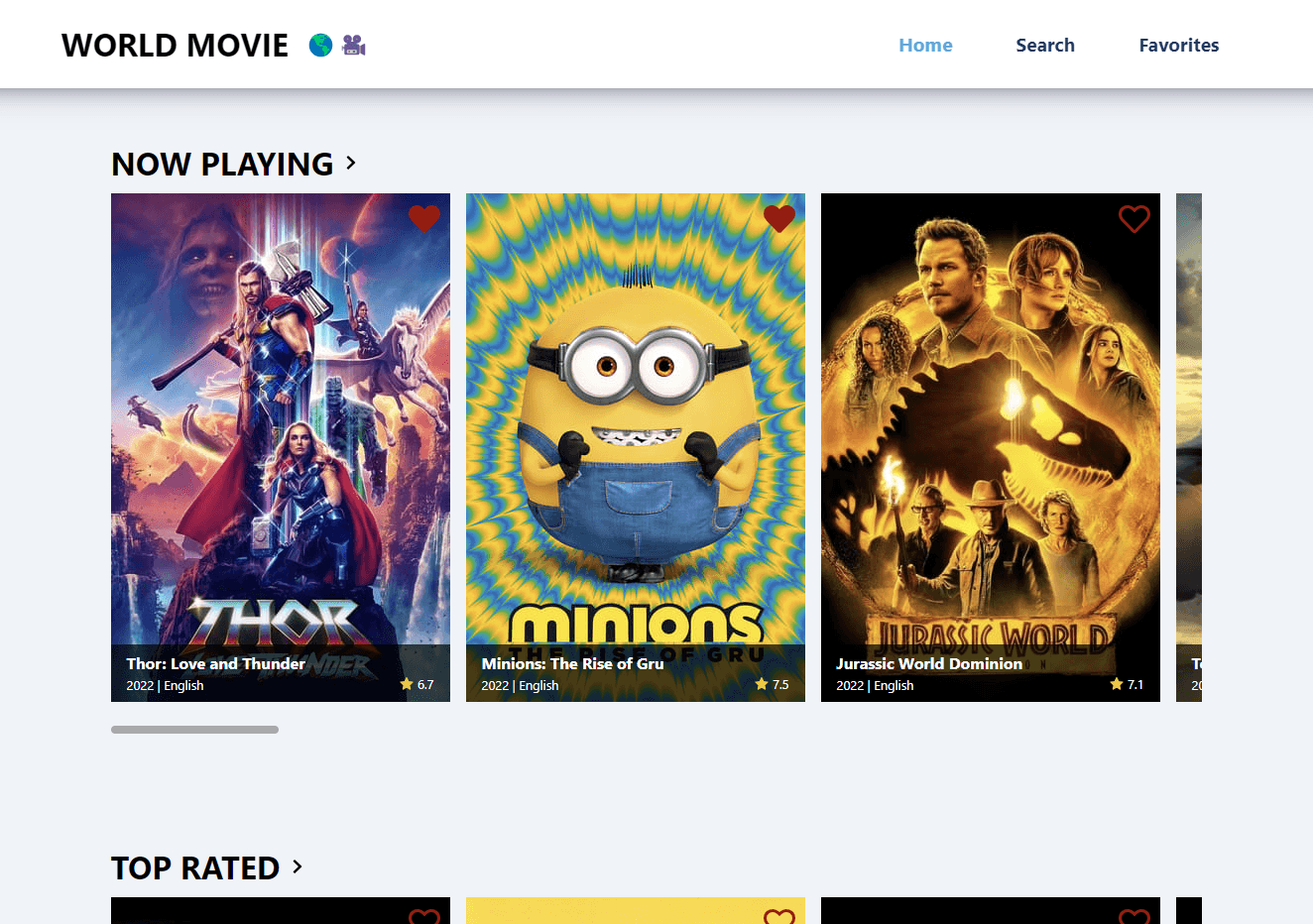
Task: Expand TOP RATED using the chevron arrow
Action: click(x=297, y=866)
